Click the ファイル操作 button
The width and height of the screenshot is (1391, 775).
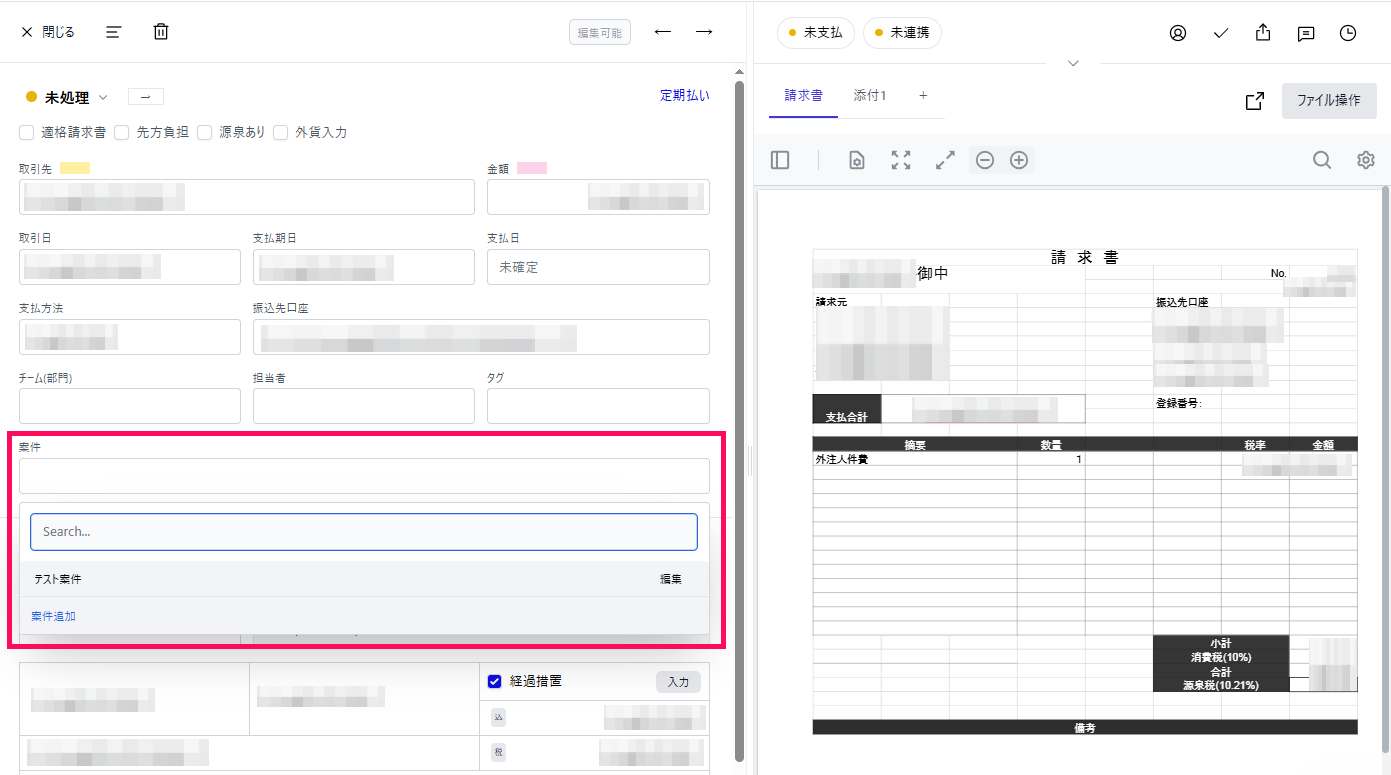point(1329,101)
